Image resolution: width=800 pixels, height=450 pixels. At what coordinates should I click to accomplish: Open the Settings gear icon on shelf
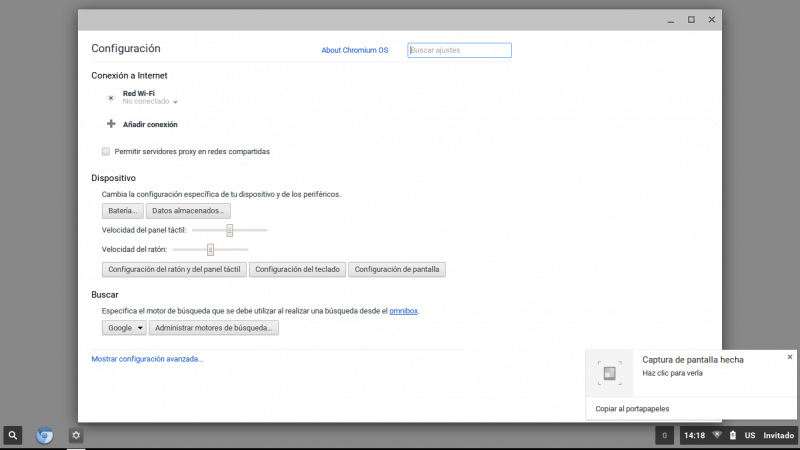76,435
